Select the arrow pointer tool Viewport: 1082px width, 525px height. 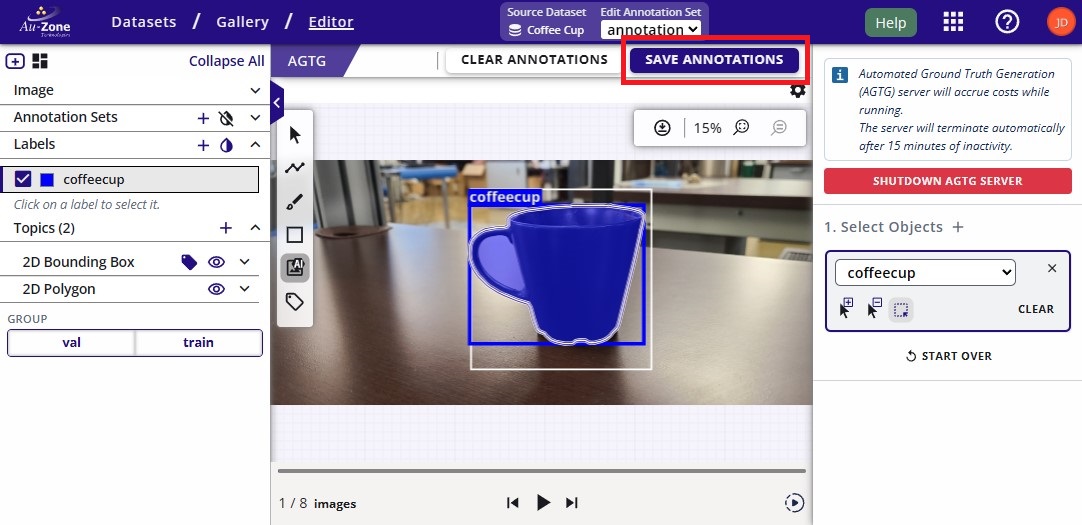coord(295,135)
